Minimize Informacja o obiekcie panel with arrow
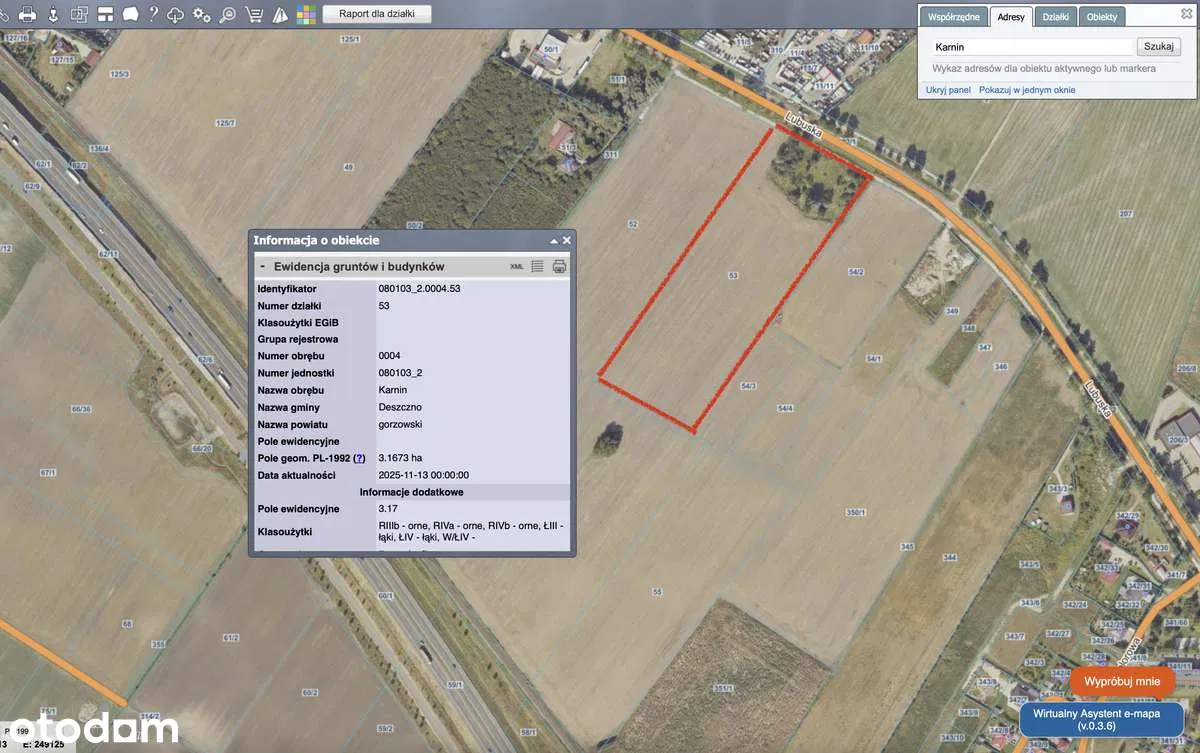Viewport: 1200px width, 753px height. point(553,241)
